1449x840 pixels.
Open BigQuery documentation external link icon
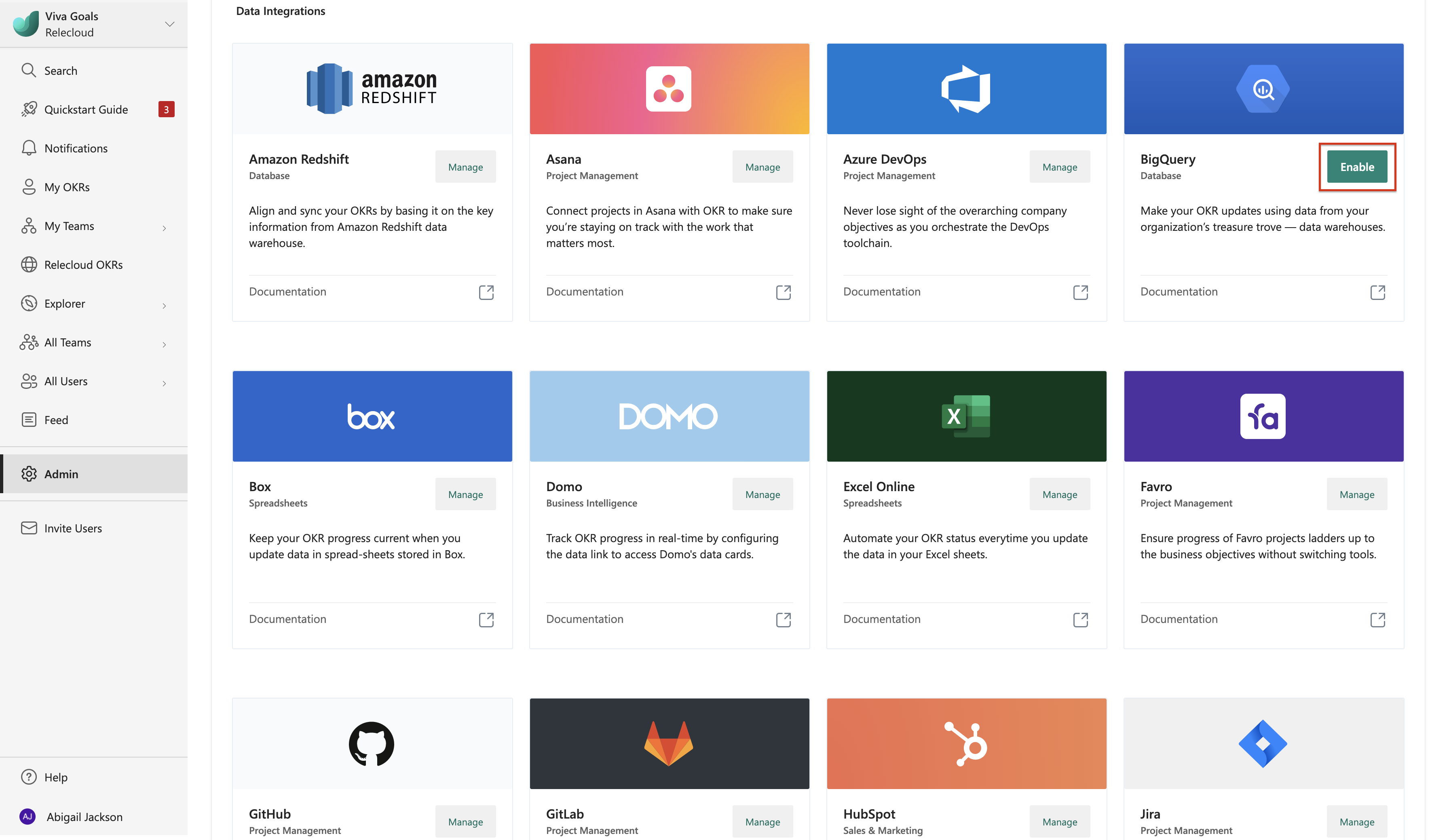pyautogui.click(x=1378, y=292)
